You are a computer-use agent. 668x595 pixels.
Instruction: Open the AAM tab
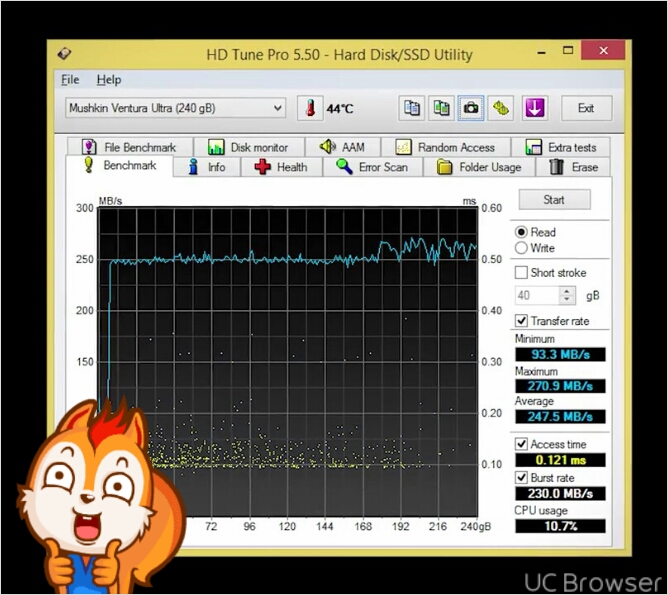coord(343,147)
